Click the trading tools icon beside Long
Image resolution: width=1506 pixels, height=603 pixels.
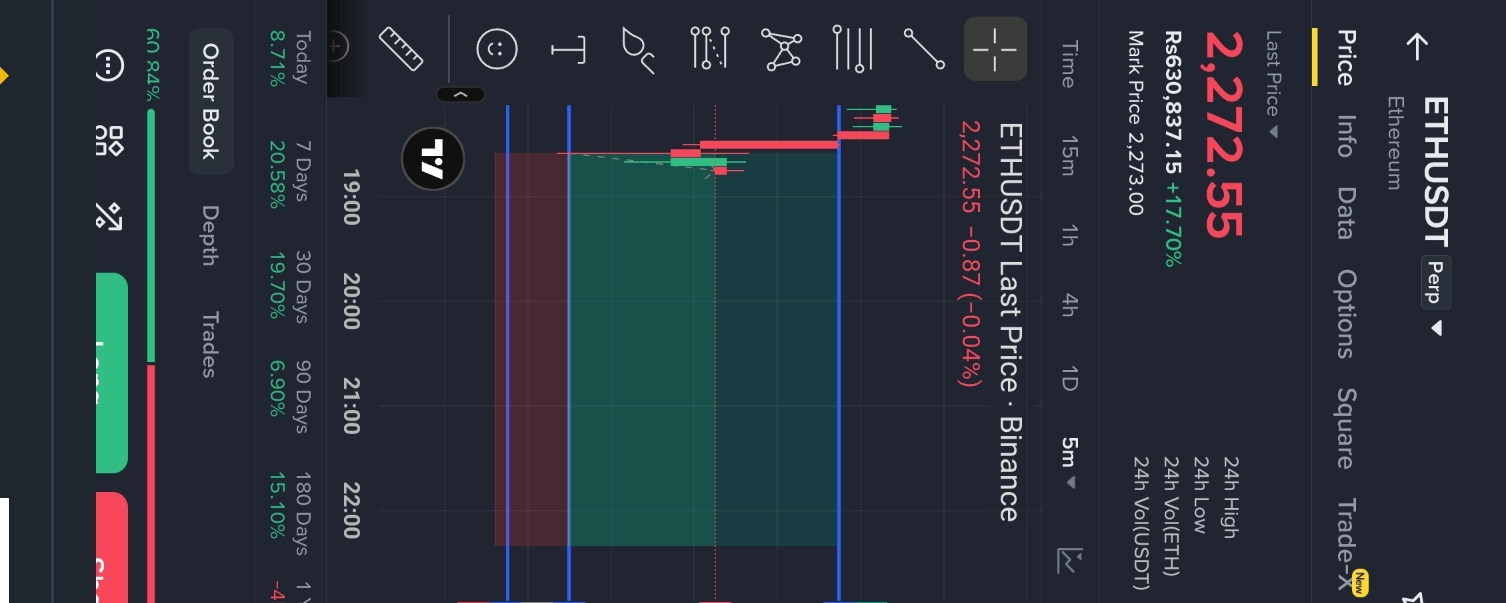point(108,215)
